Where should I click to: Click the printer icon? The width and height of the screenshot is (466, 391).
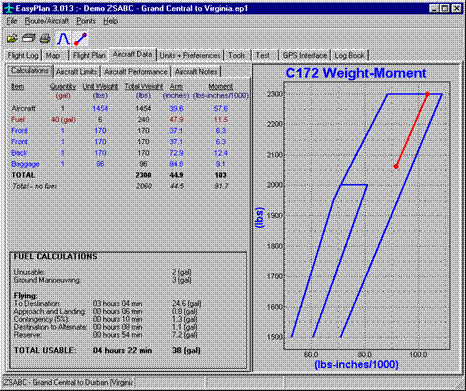coord(45,39)
